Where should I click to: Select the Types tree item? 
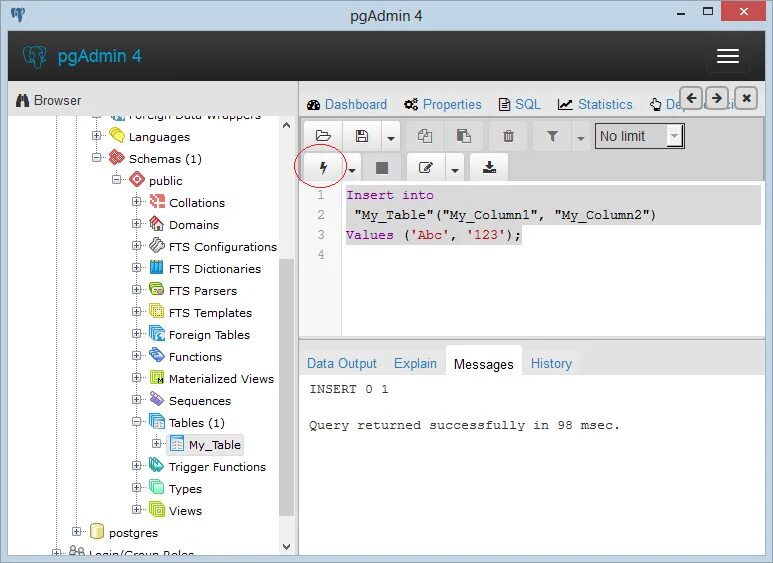[185, 489]
